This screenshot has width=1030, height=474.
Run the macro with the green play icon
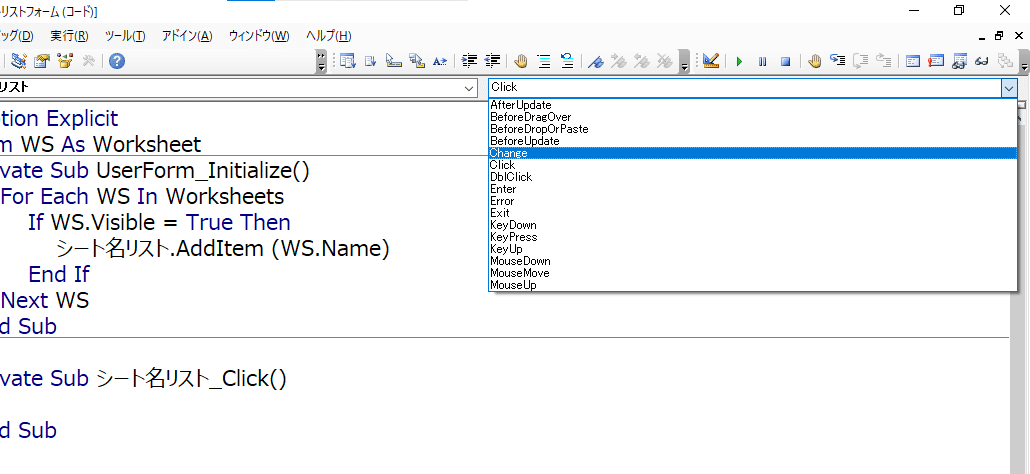click(740, 61)
